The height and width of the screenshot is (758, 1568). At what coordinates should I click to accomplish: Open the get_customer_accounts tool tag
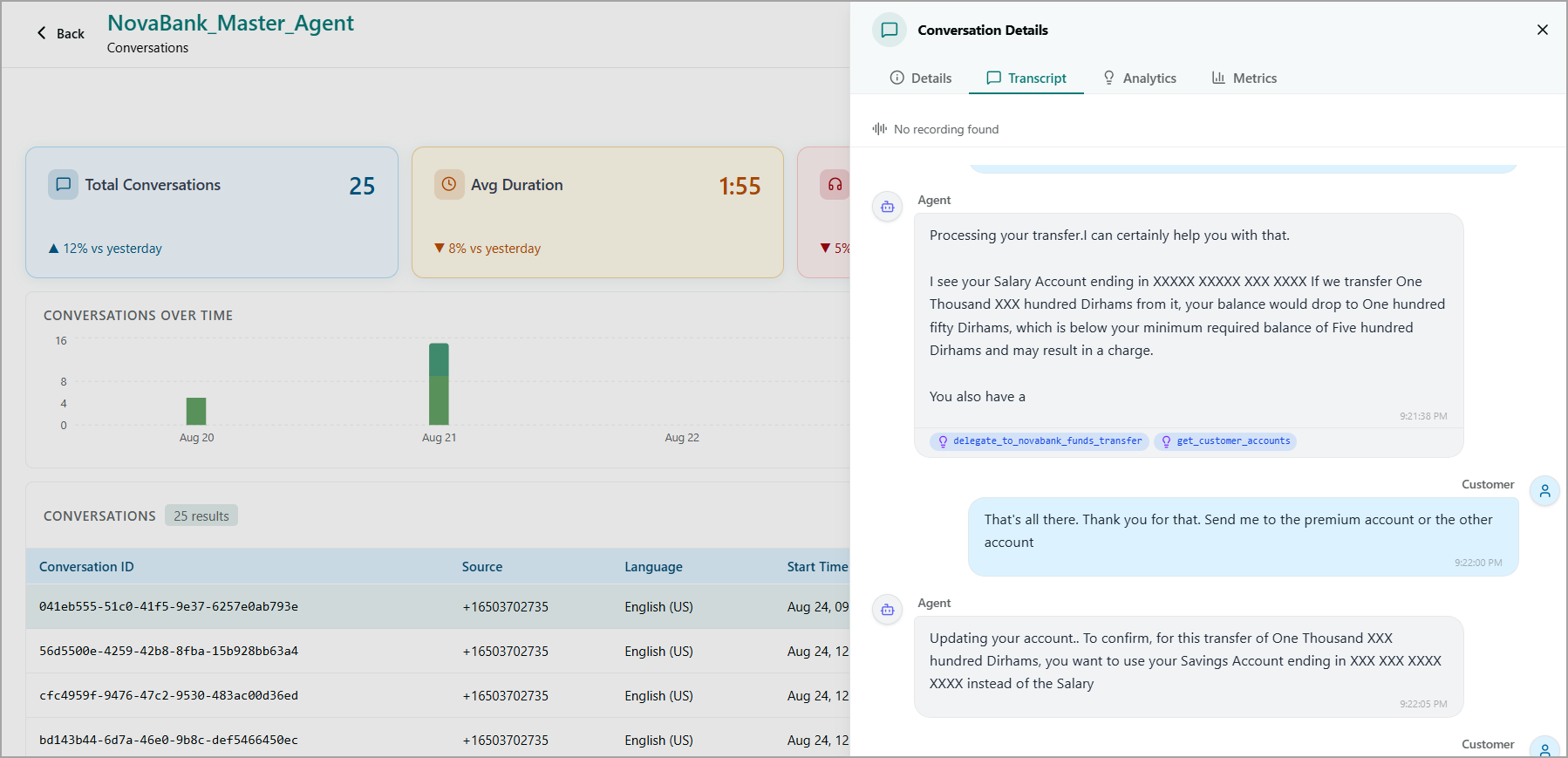pyautogui.click(x=1224, y=441)
